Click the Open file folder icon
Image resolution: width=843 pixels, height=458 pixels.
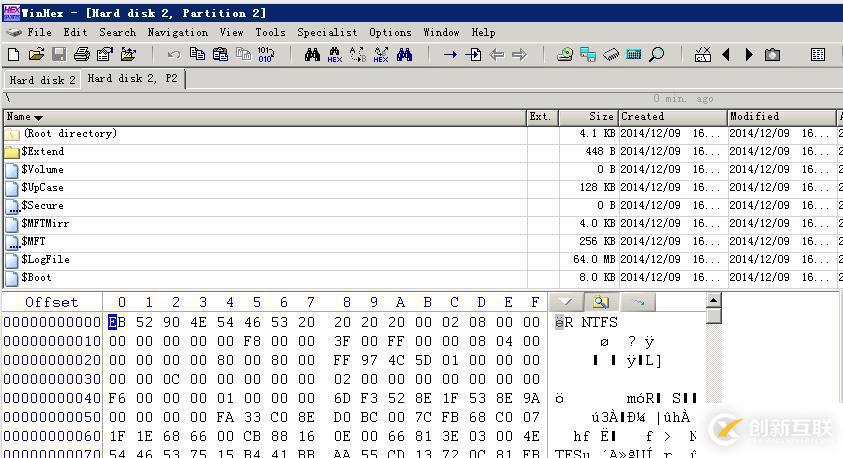point(36,54)
